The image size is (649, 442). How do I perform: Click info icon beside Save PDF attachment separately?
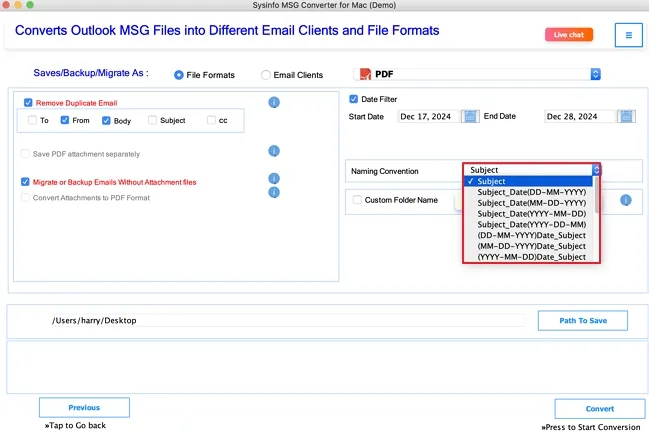tap(274, 151)
